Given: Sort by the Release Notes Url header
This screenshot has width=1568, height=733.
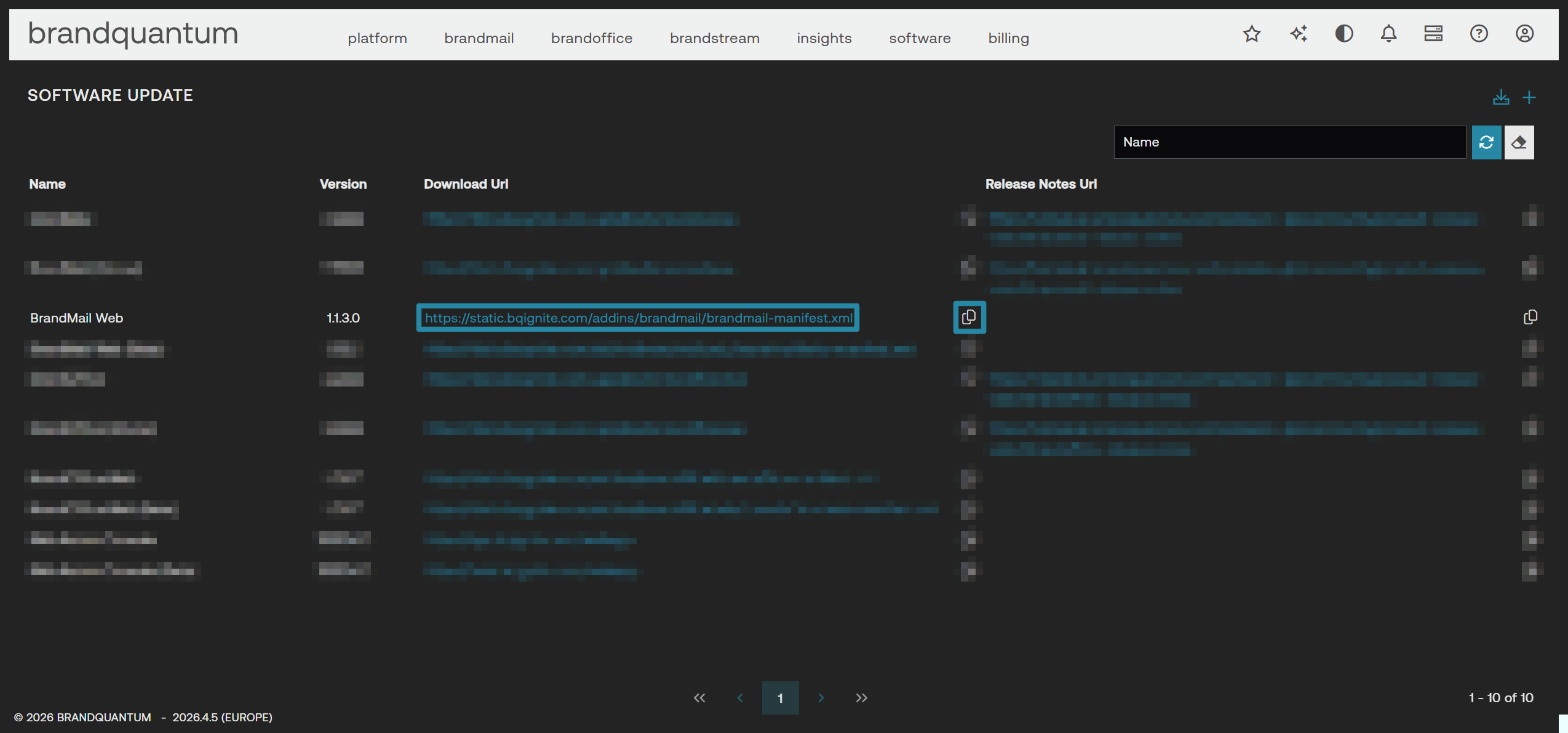Looking at the screenshot, I should pyautogui.click(x=1041, y=184).
